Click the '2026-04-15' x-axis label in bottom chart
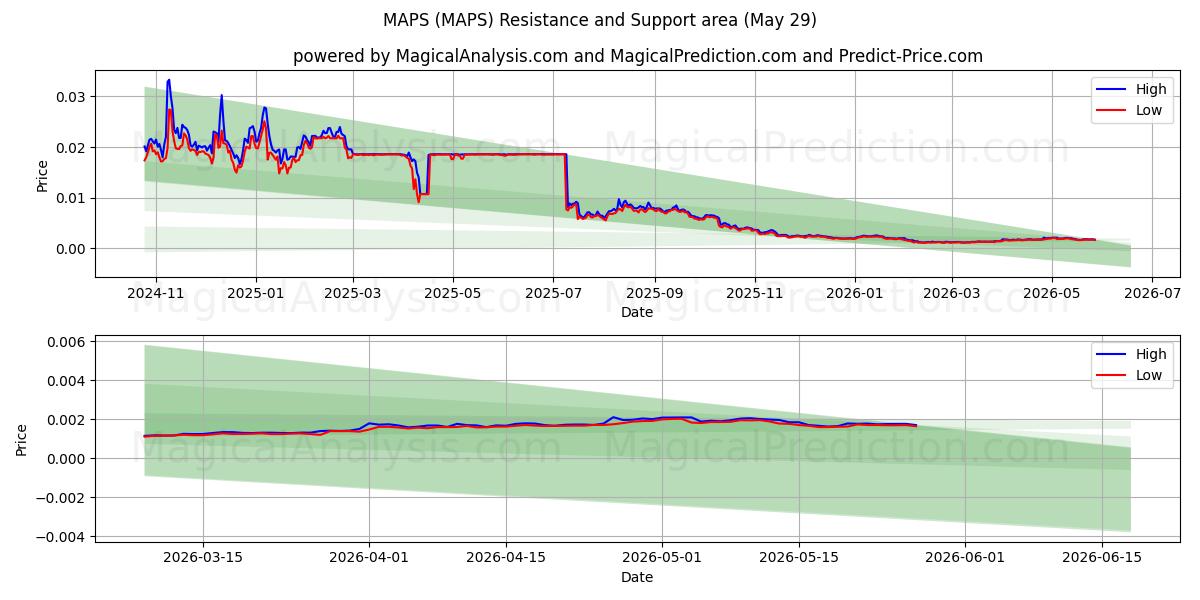Image resolution: width=1200 pixels, height=600 pixels. [506, 559]
